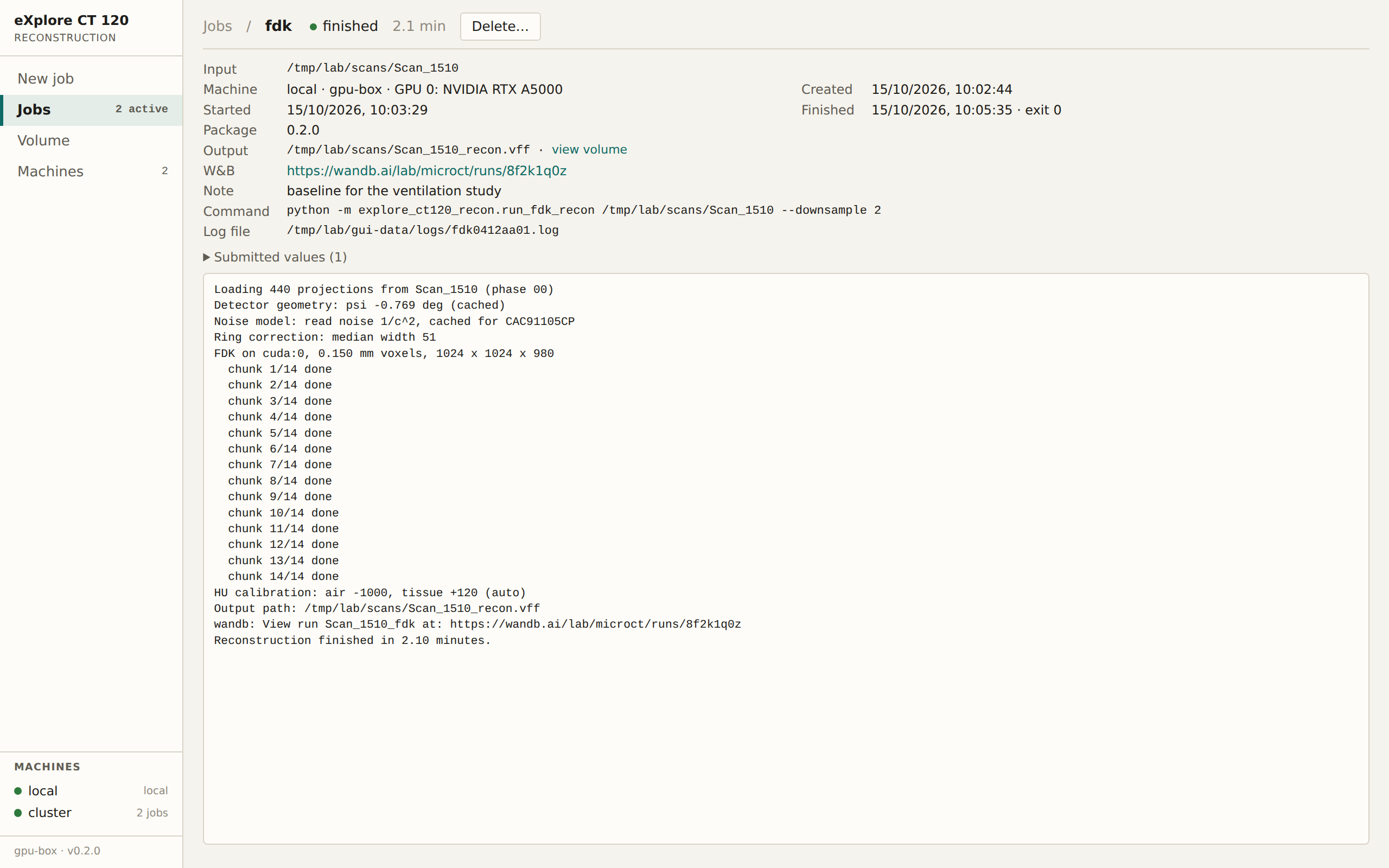
Task: Click 'Loading 440 projections' log line
Action: [384, 290]
